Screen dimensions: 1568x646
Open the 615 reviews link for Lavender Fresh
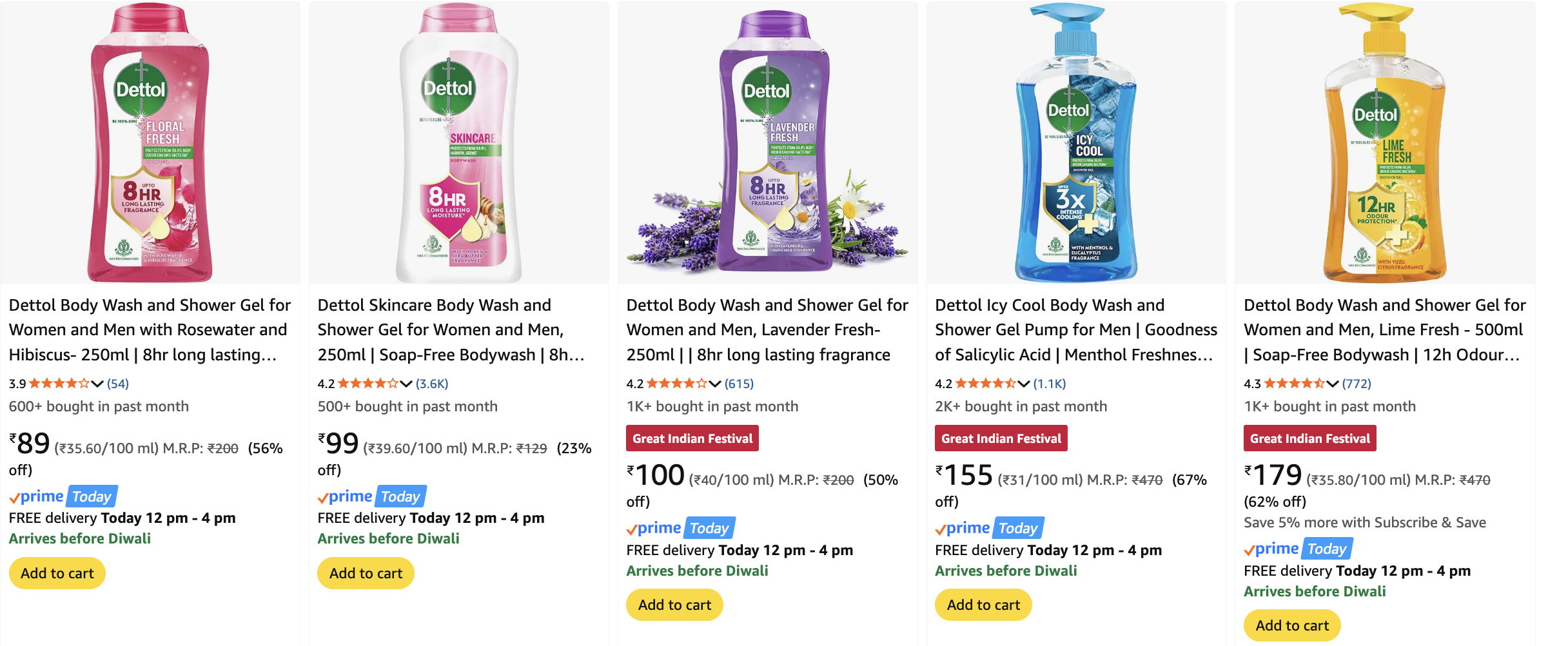click(739, 384)
